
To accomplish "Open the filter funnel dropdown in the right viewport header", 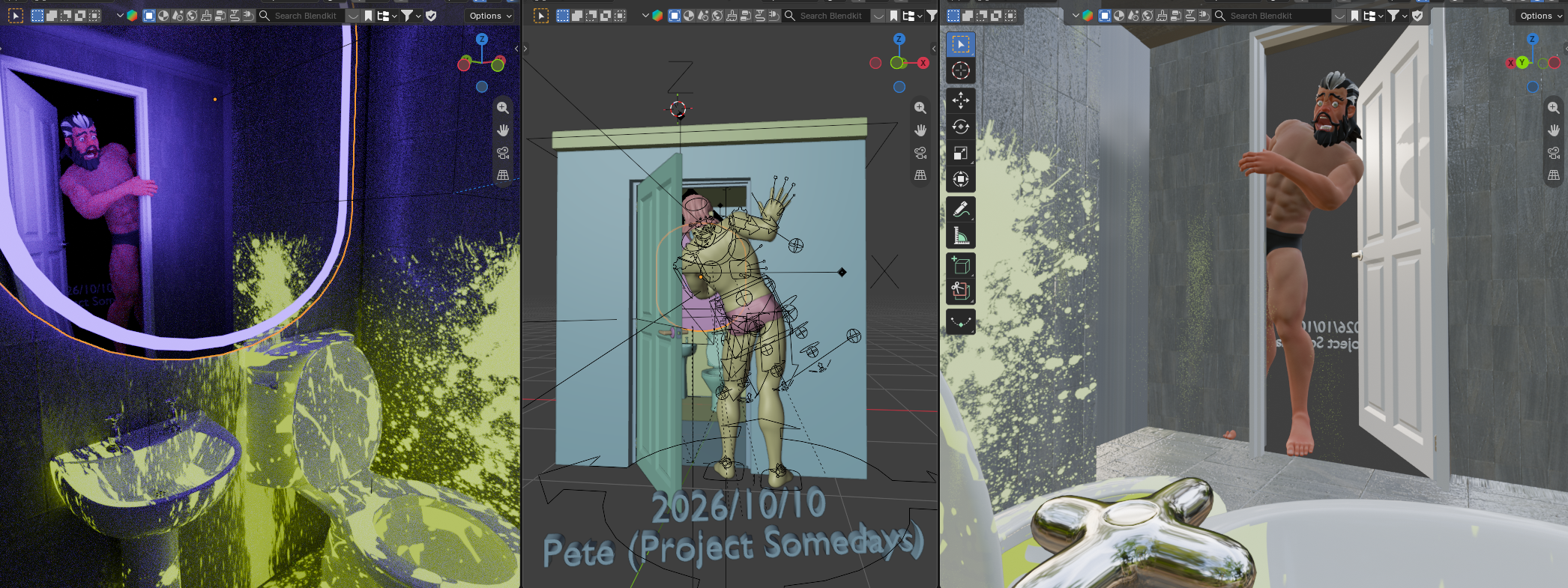I will tap(1397, 16).
